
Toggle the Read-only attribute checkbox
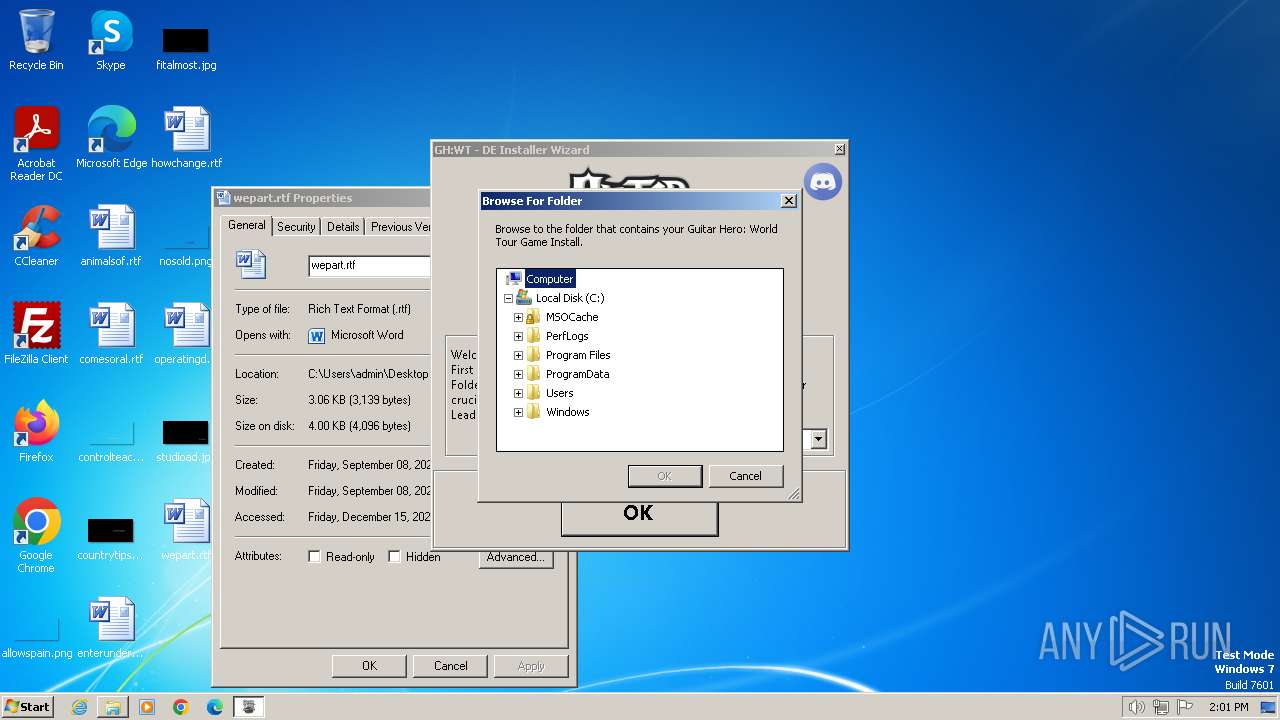pos(315,557)
